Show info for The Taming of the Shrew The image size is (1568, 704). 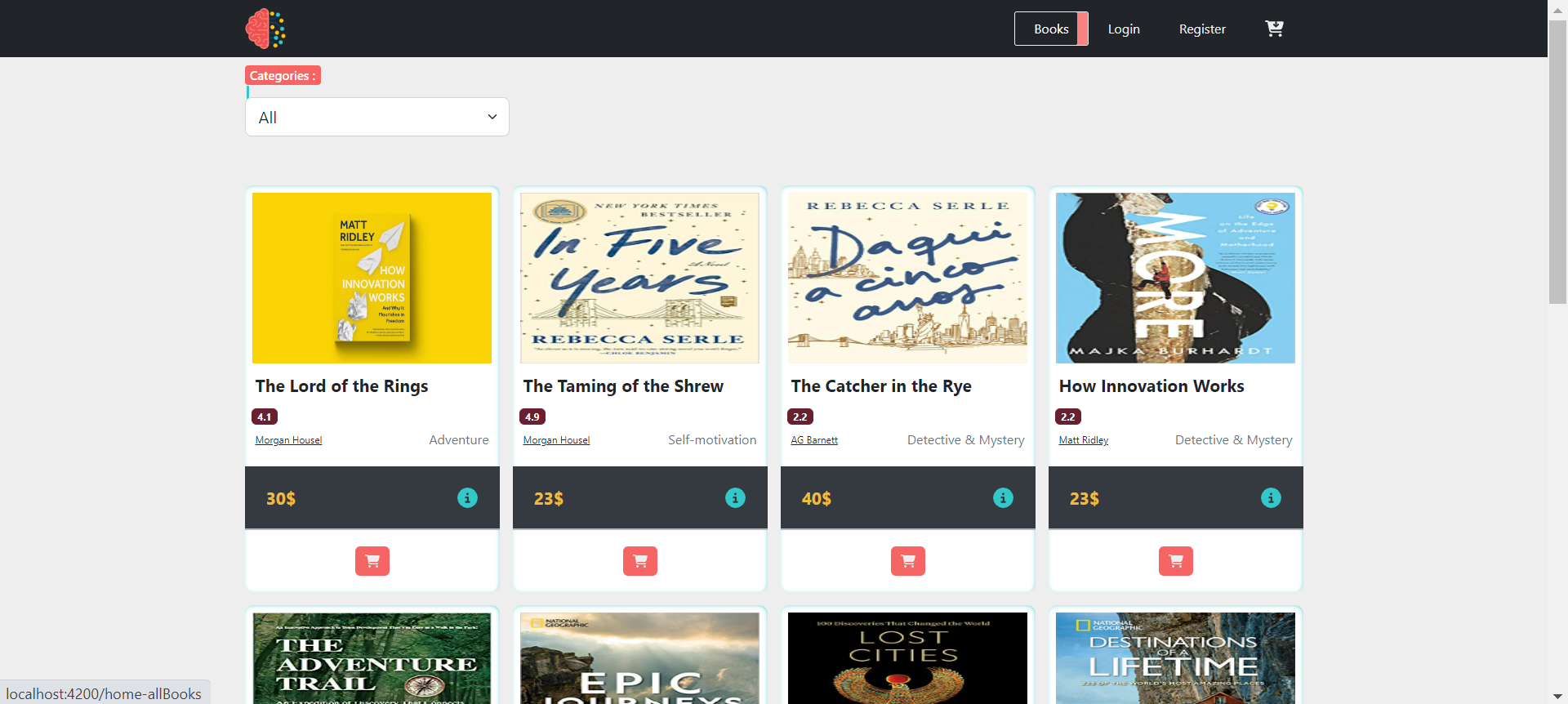click(735, 497)
